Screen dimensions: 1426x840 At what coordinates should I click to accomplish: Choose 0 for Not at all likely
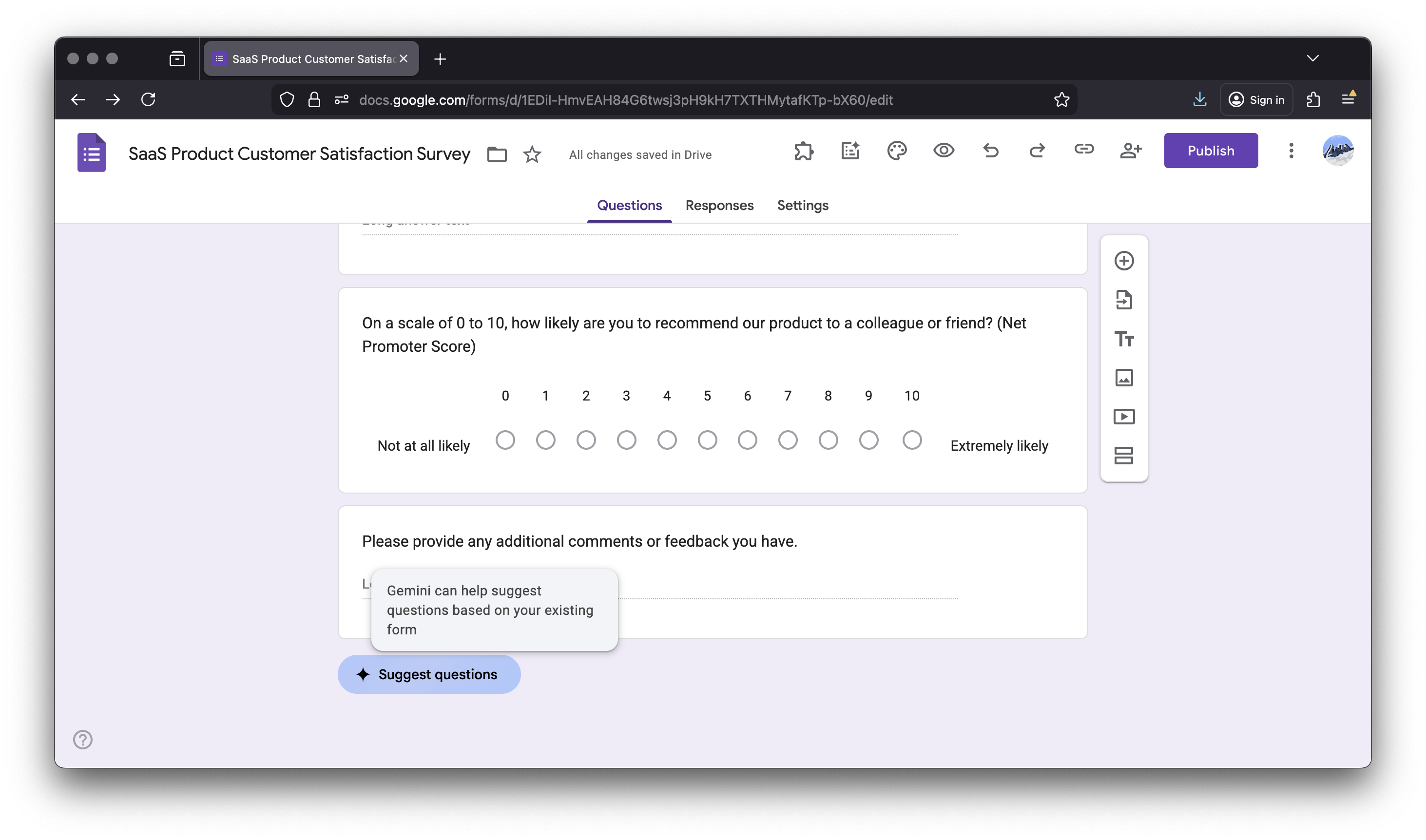[x=505, y=439]
